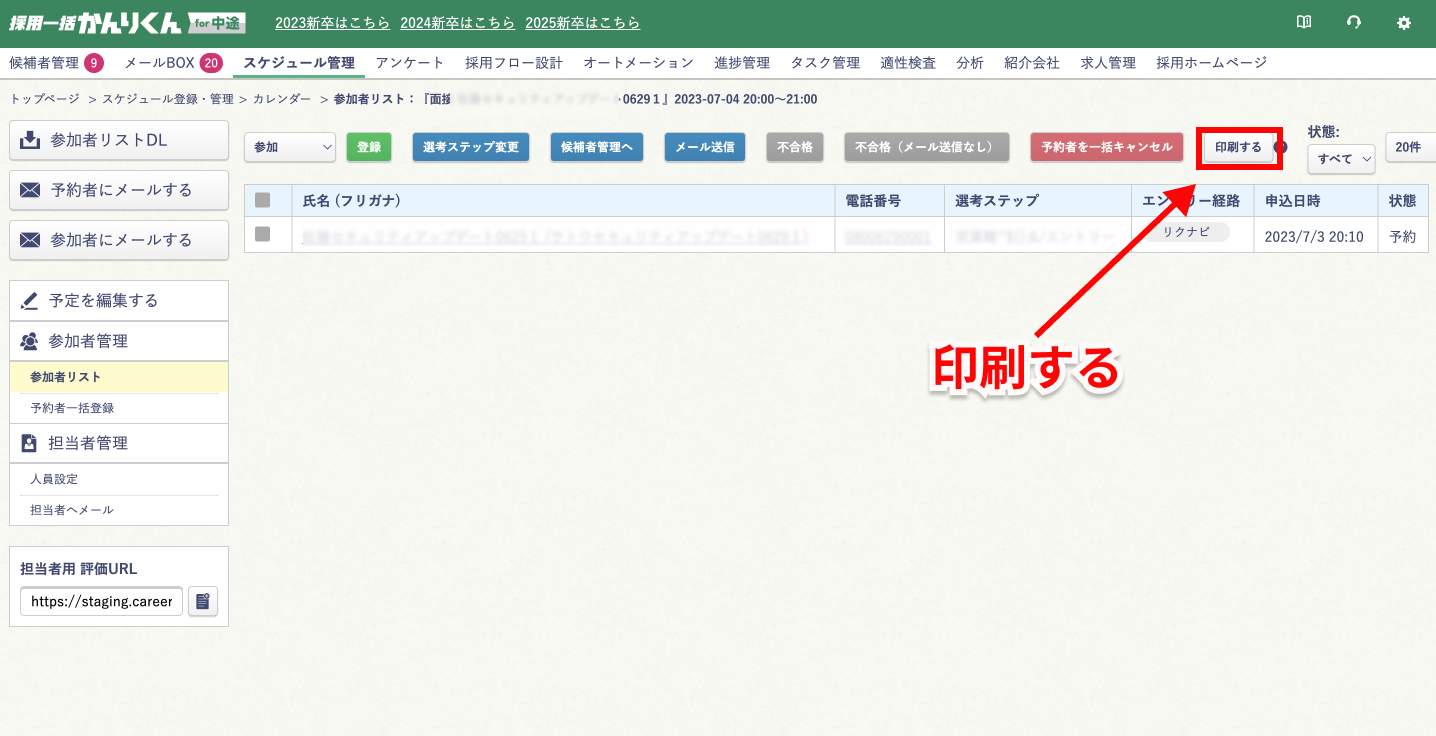The image size is (1436, 736).
Task: Open the 参加 status dropdown
Action: (x=290, y=147)
